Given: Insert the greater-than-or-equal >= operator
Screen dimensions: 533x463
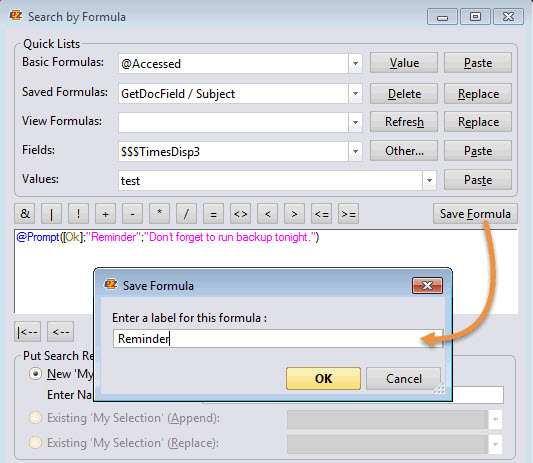Looking at the screenshot, I should (x=348, y=214).
